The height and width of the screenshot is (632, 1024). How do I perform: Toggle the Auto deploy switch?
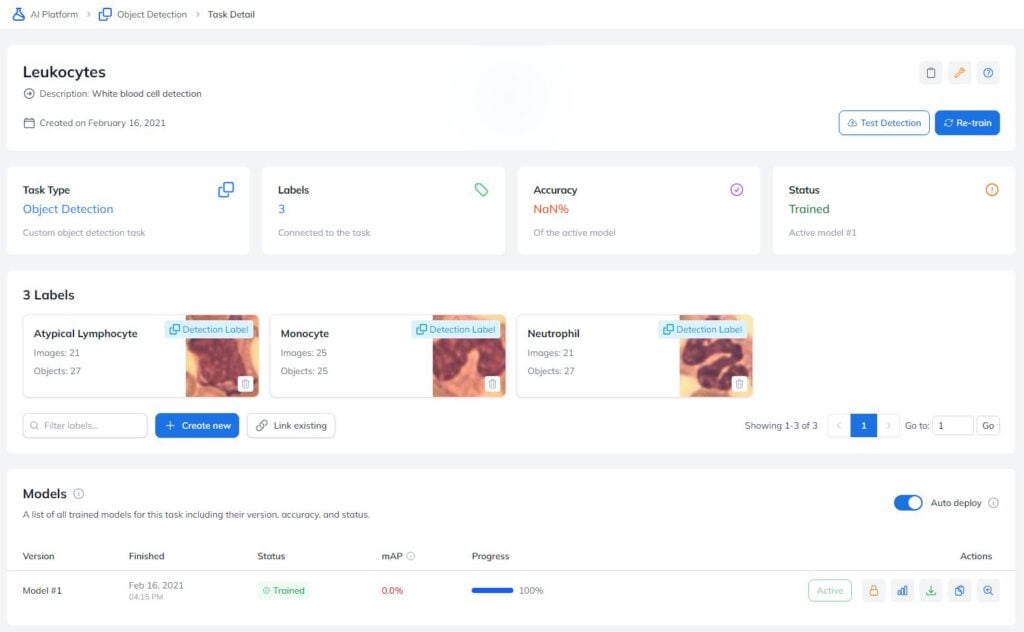908,503
